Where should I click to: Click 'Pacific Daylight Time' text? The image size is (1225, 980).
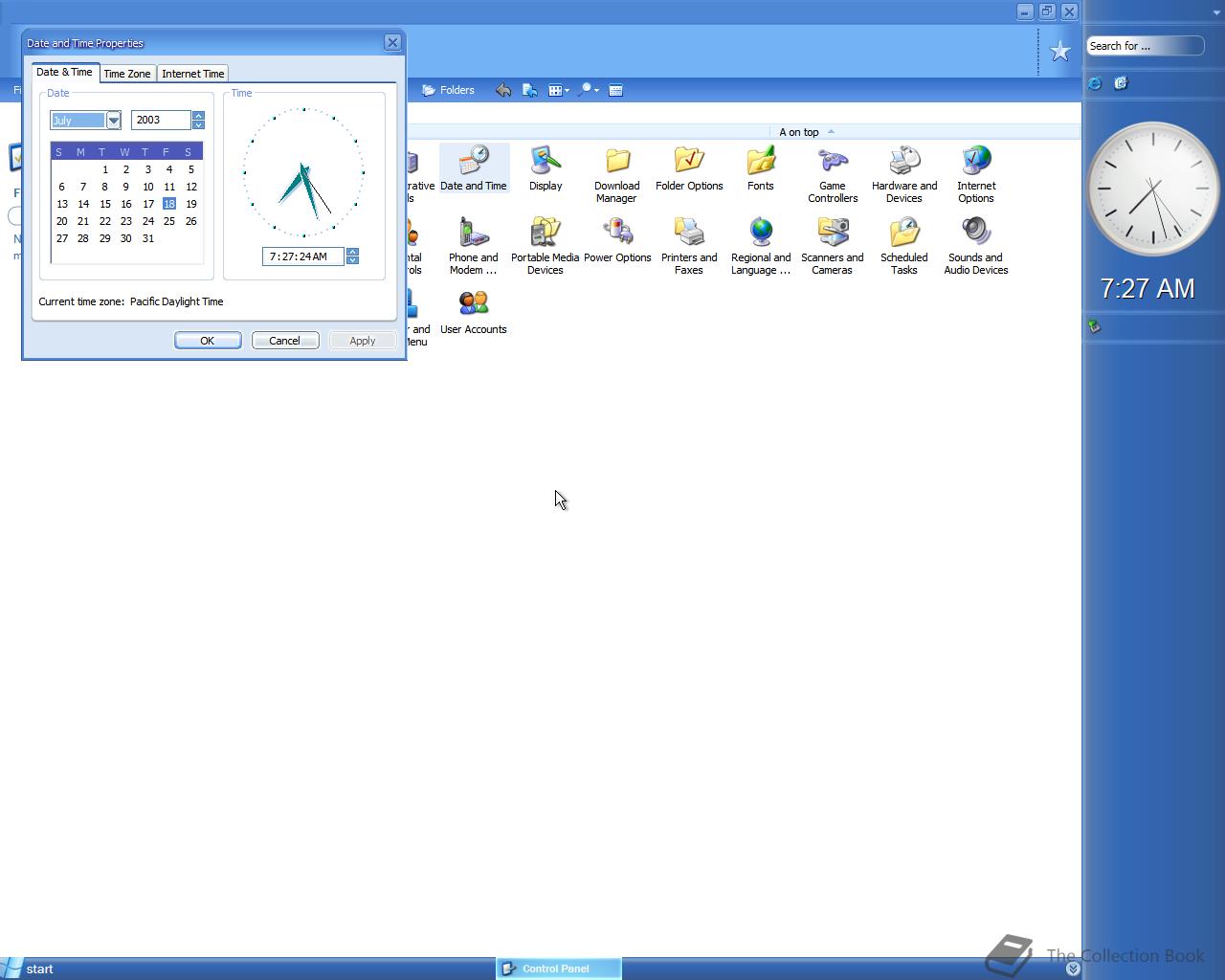coord(177,301)
